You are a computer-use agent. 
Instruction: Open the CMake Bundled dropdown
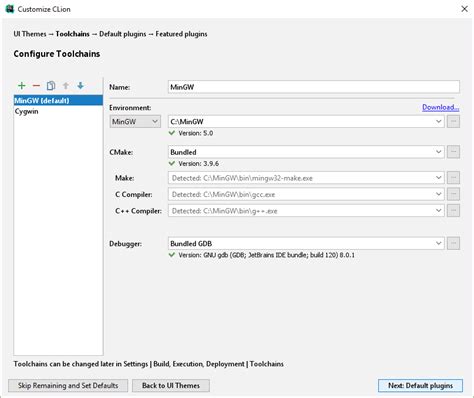click(306, 152)
